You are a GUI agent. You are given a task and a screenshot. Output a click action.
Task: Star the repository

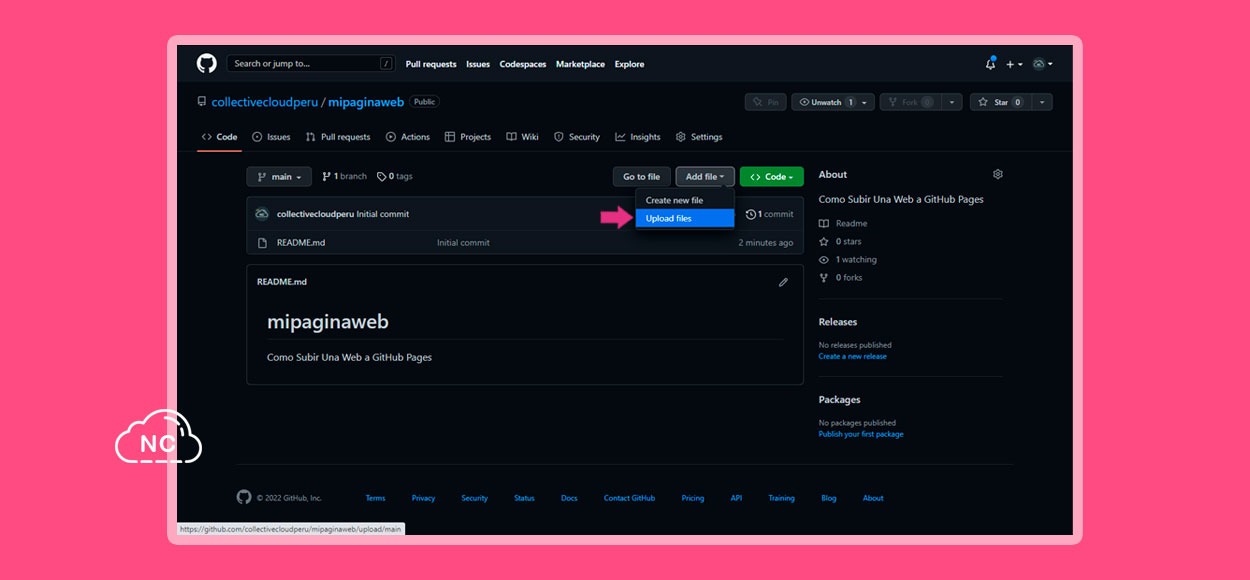(1000, 102)
